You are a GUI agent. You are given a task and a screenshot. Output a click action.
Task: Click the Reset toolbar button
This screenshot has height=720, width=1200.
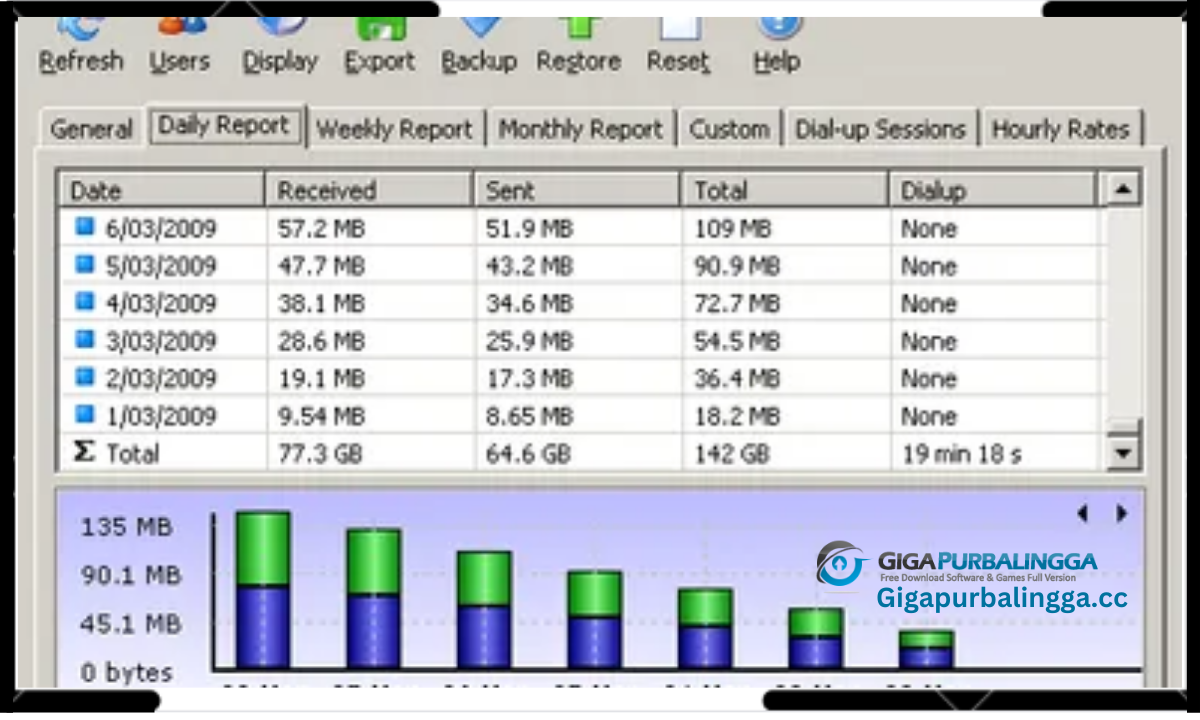pos(678,45)
